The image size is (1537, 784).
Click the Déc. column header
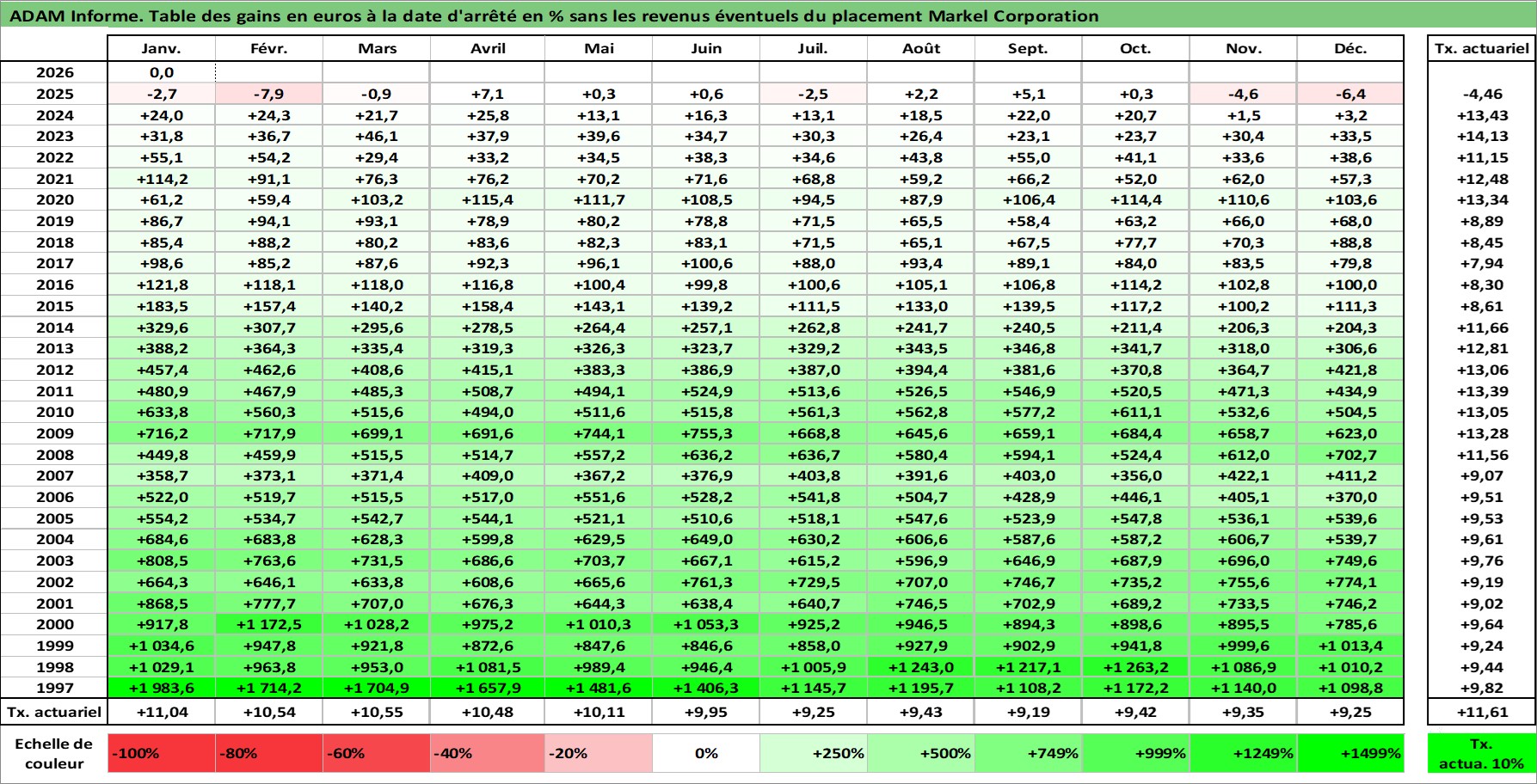1350,49
